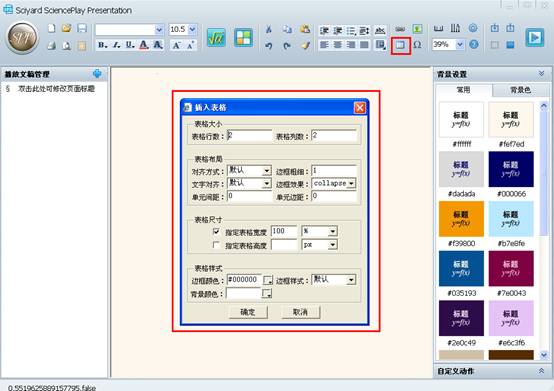Open the 边框效果 collapse dropdown

coord(351,184)
